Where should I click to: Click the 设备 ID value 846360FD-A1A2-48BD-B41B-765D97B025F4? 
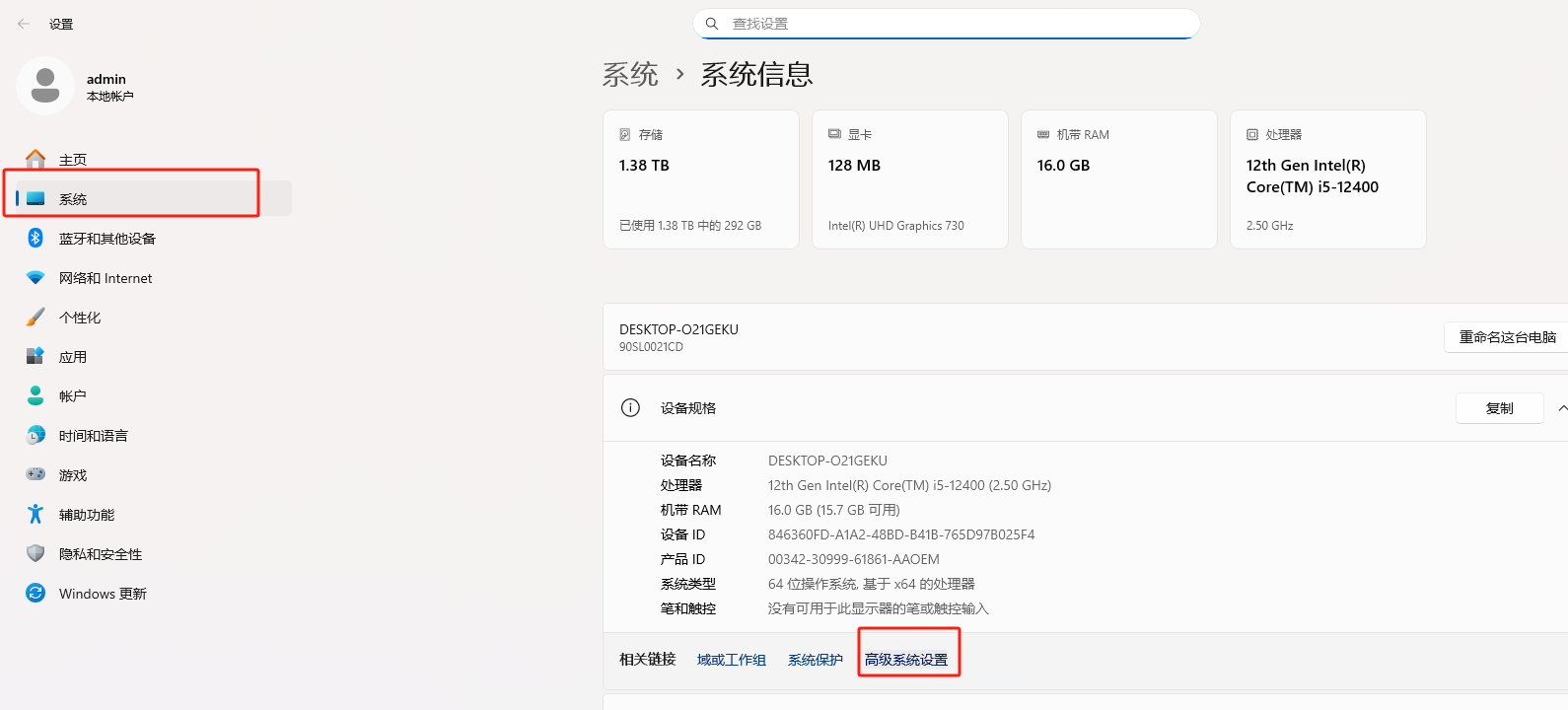tap(901, 534)
